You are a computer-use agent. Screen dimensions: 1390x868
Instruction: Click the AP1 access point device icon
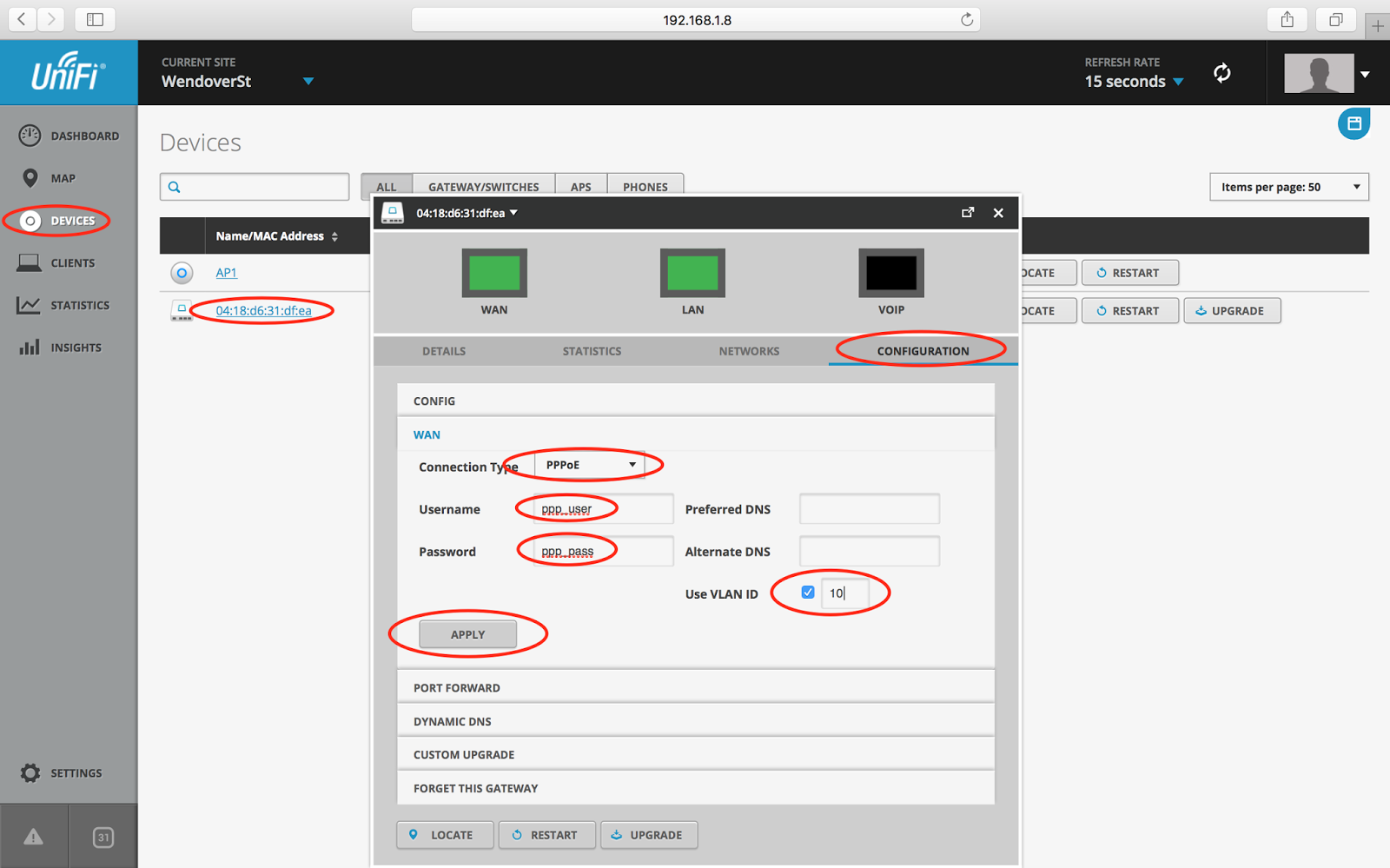click(x=182, y=273)
